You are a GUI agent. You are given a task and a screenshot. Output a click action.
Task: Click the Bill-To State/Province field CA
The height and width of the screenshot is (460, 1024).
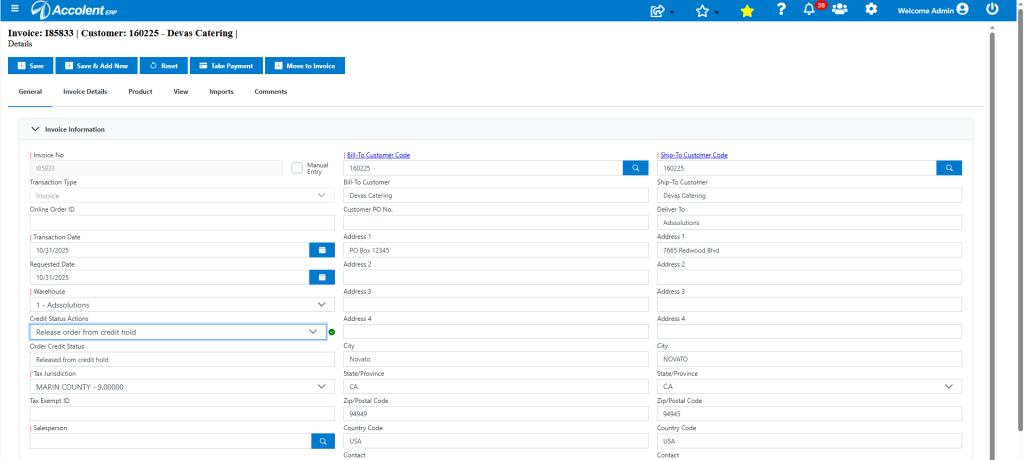tap(496, 387)
